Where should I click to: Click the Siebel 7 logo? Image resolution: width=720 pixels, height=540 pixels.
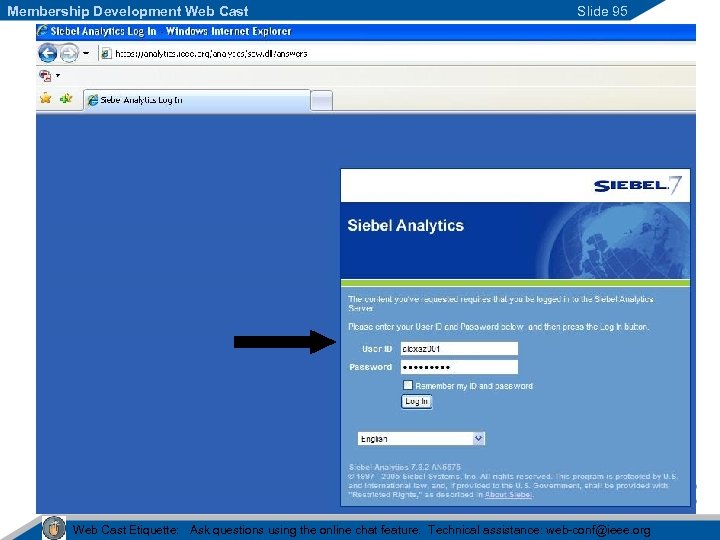pos(637,185)
